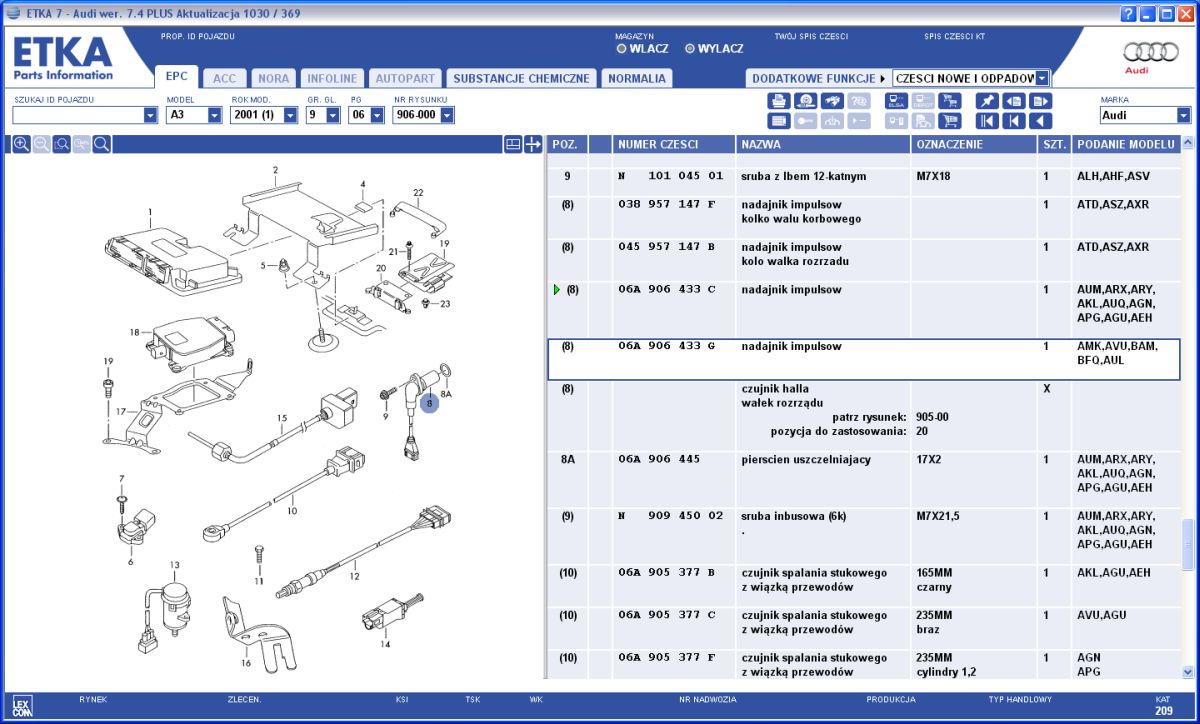Select WYLACZ magazyn radio option
1200x724 pixels.
pyautogui.click(x=690, y=48)
